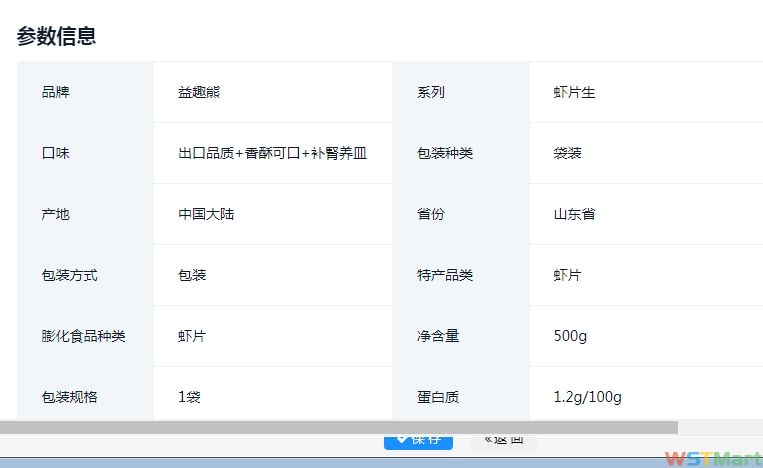Click the 山东省 province value
The width and height of the screenshot is (763, 468).
pyautogui.click(x=574, y=214)
